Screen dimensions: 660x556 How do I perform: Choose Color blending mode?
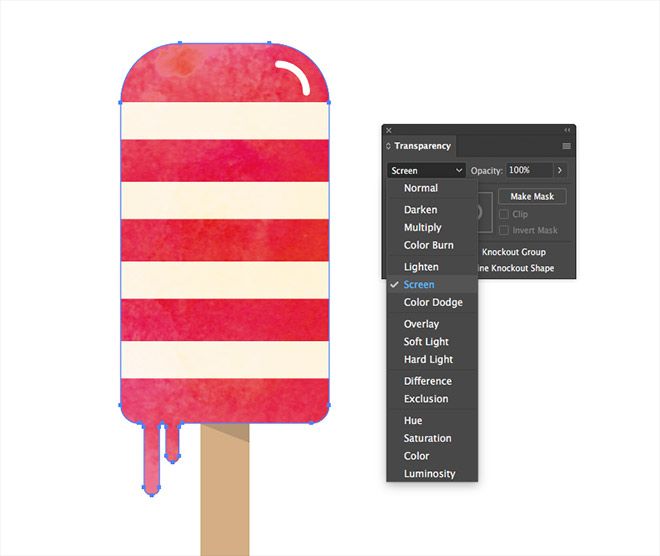[x=432, y=456]
